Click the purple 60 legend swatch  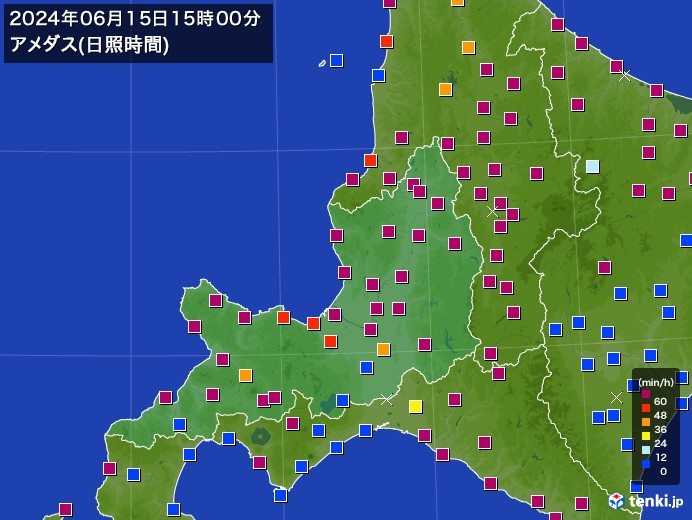[646, 394]
